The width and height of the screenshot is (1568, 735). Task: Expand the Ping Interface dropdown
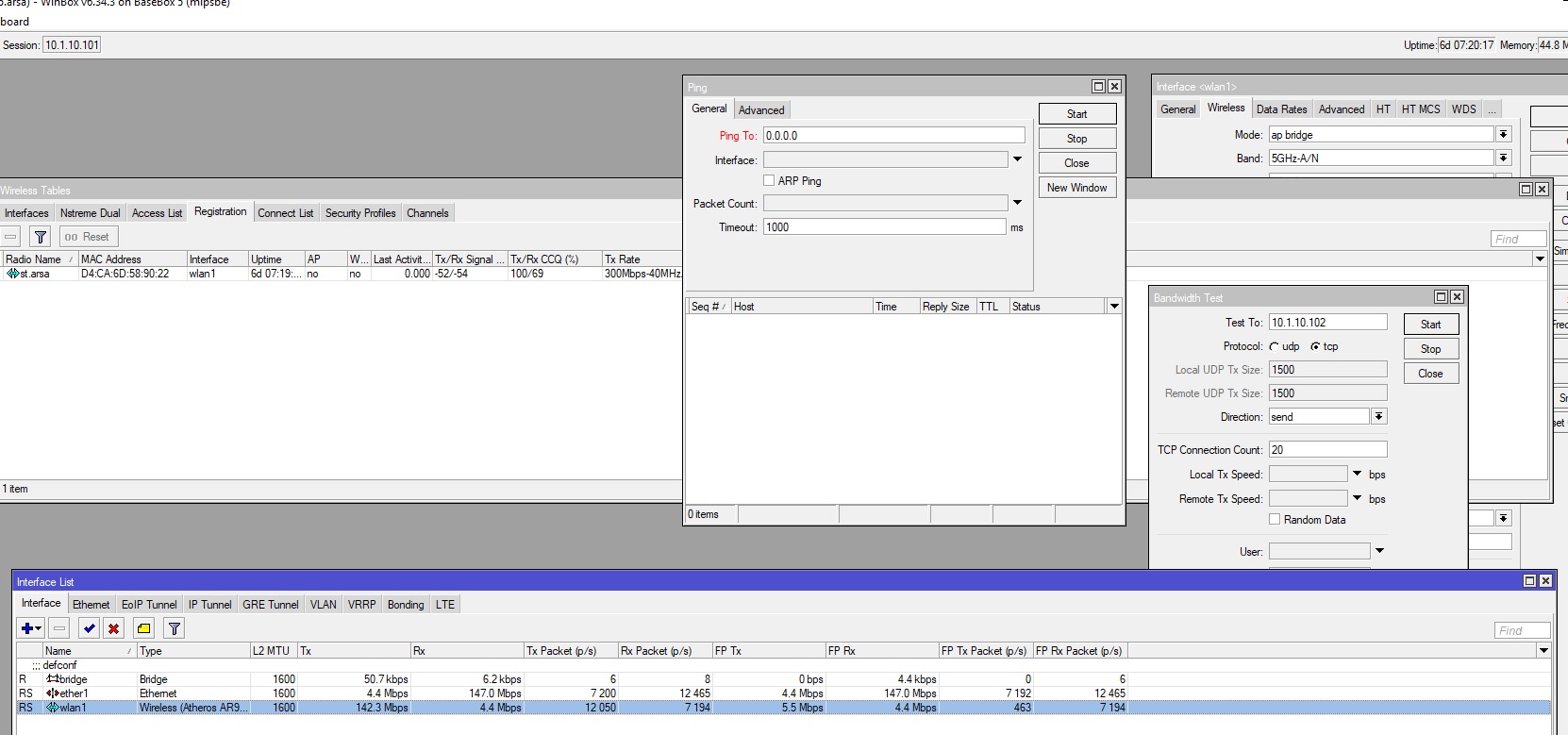pyautogui.click(x=1017, y=159)
